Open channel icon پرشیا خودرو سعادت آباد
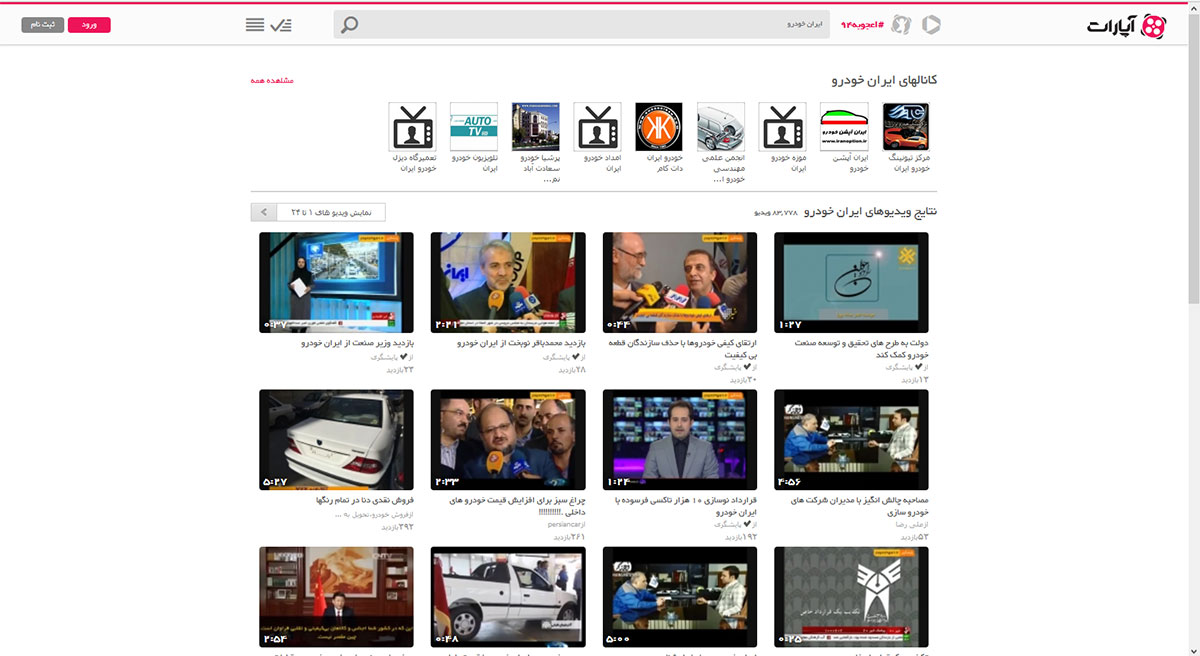 [535, 127]
